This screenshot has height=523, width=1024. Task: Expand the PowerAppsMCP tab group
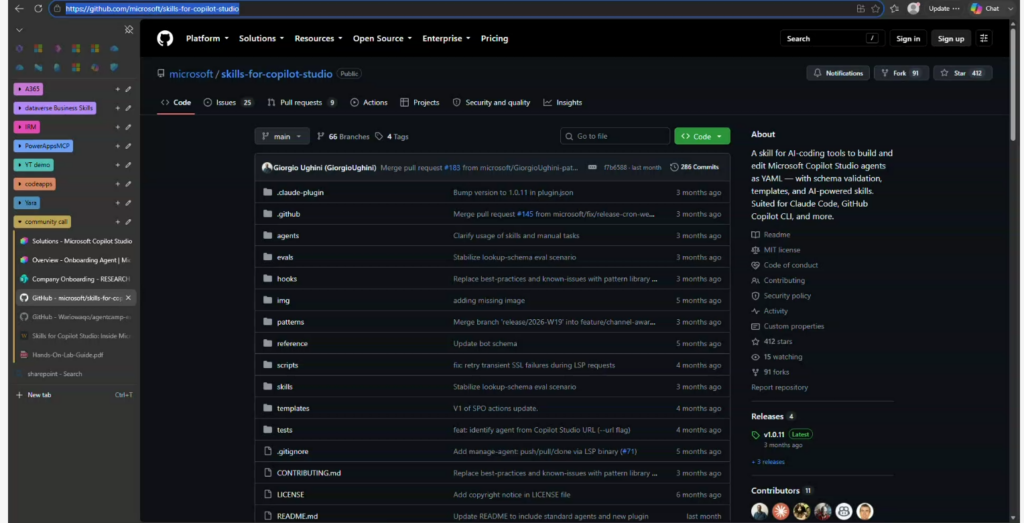[x=43, y=146]
